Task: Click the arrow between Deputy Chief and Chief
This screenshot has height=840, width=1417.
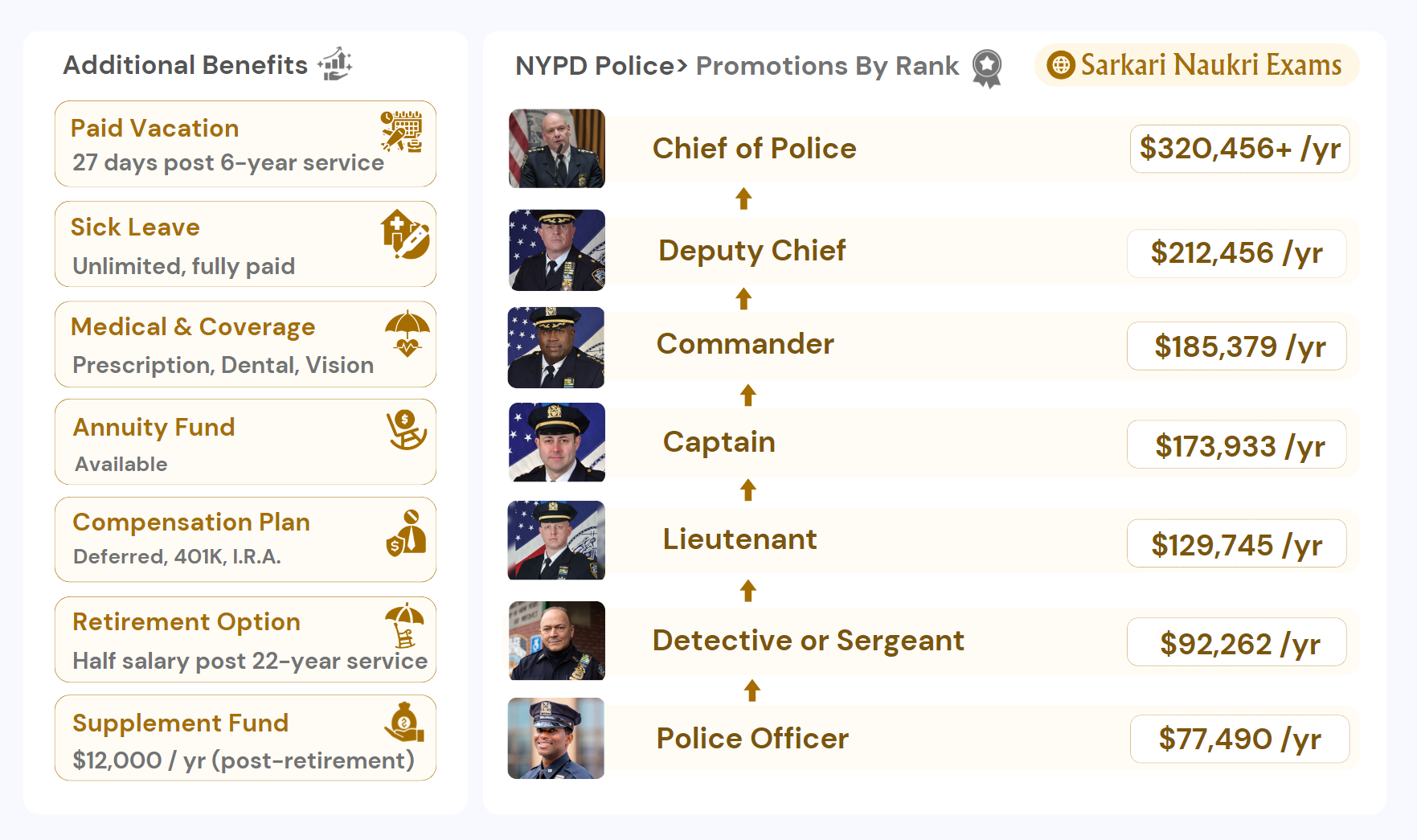Action: pos(743,199)
